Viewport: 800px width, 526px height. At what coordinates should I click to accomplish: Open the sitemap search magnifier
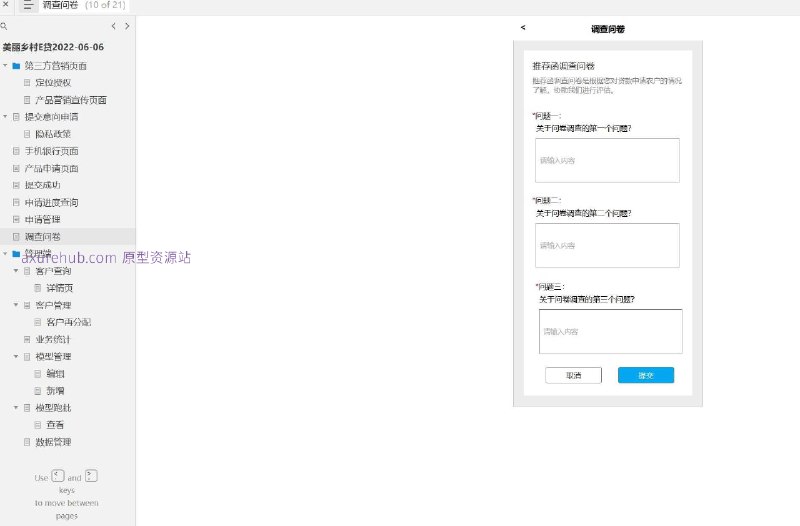coord(4,26)
